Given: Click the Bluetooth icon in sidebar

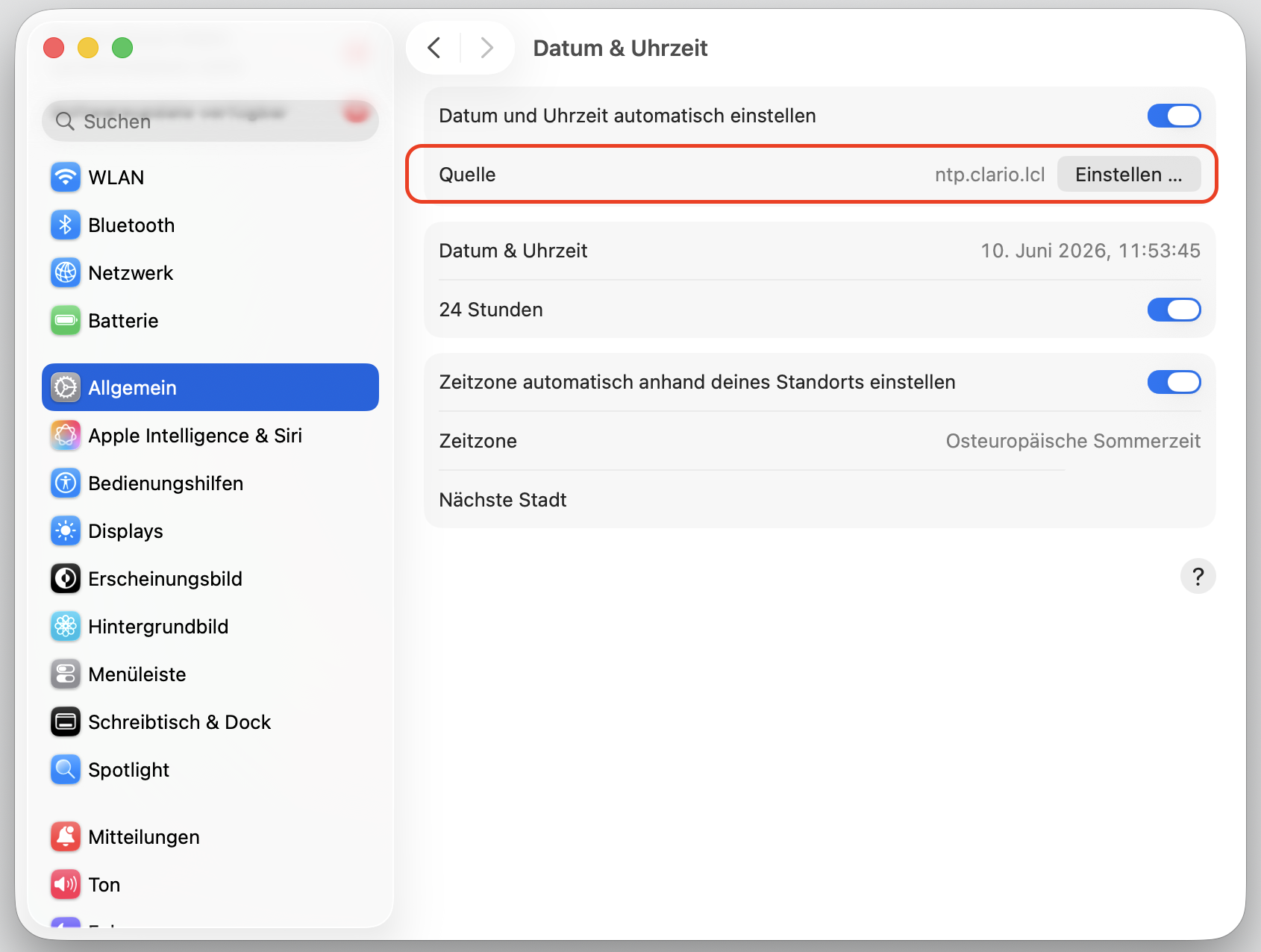Looking at the screenshot, I should [x=66, y=225].
